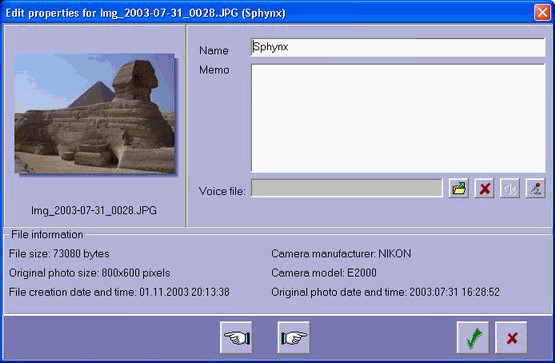
Task: Click inside the empty Memo text area
Action: [398, 118]
